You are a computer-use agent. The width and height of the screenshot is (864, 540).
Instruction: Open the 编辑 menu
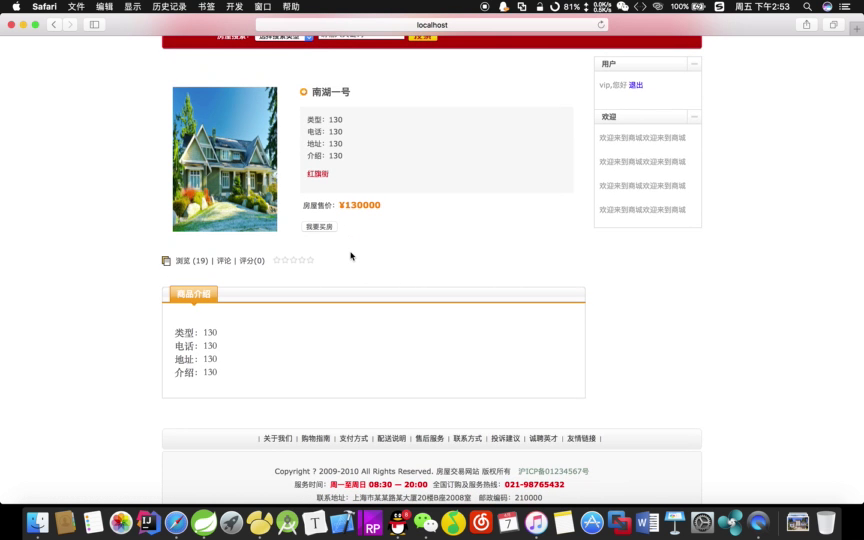pos(104,7)
